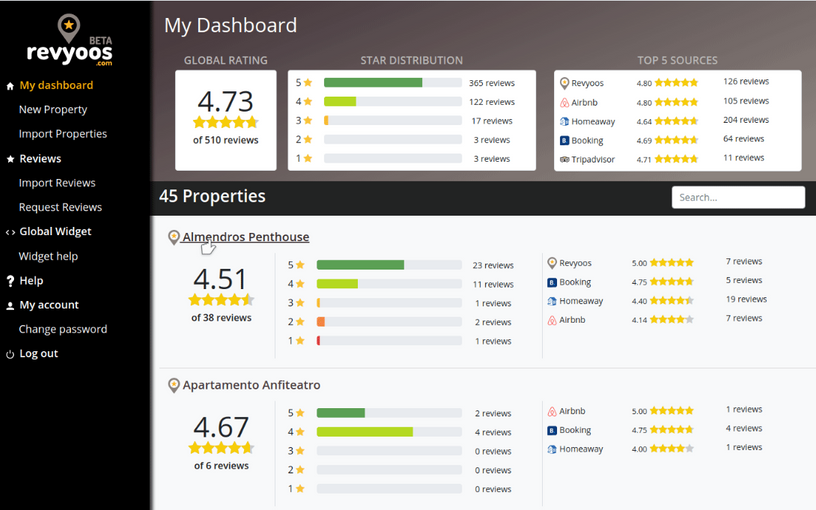816x510 pixels.
Task: Click Homeaway icon in Apartamento Anfiteatro sources
Action: point(552,449)
